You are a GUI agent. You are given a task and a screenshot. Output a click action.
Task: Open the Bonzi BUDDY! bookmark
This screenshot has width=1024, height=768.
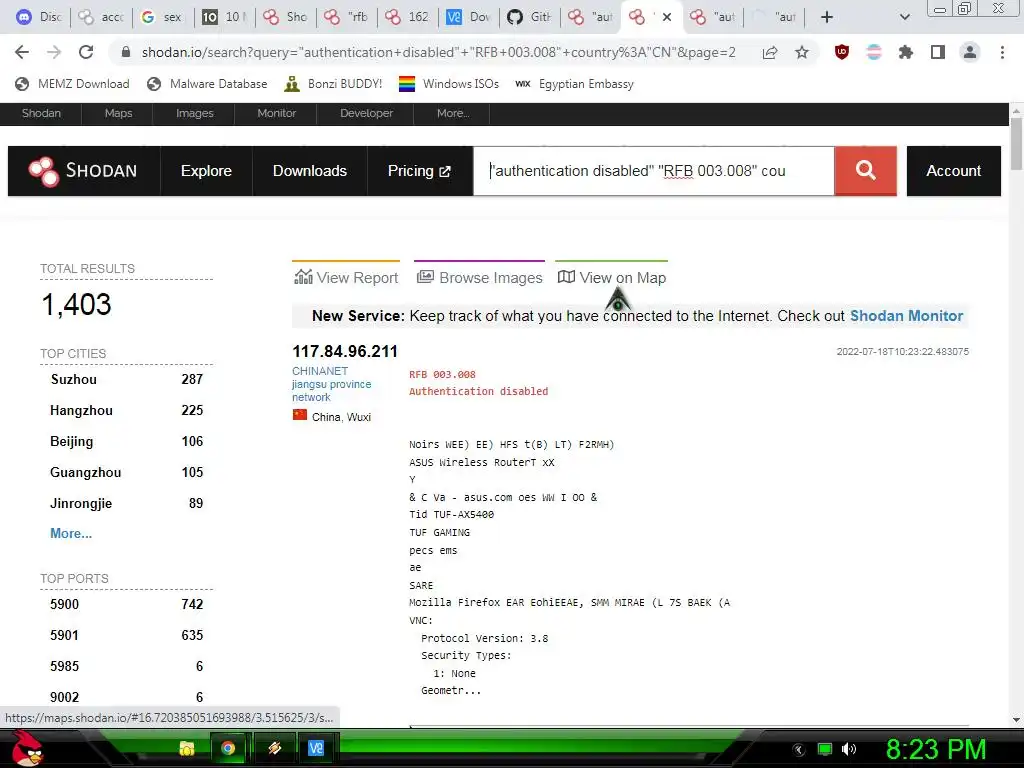[x=333, y=84]
